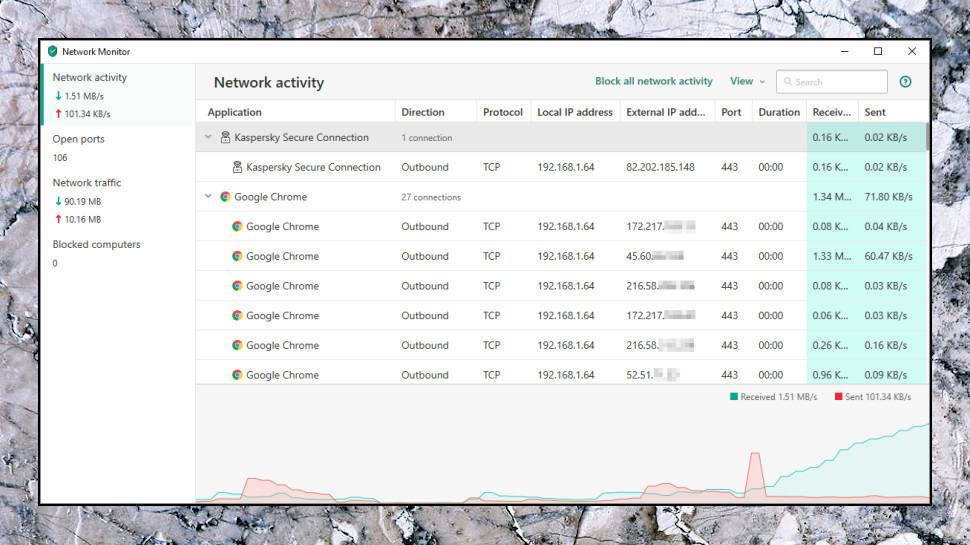Image resolution: width=970 pixels, height=545 pixels.
Task: Open the help question mark icon
Action: [x=905, y=82]
